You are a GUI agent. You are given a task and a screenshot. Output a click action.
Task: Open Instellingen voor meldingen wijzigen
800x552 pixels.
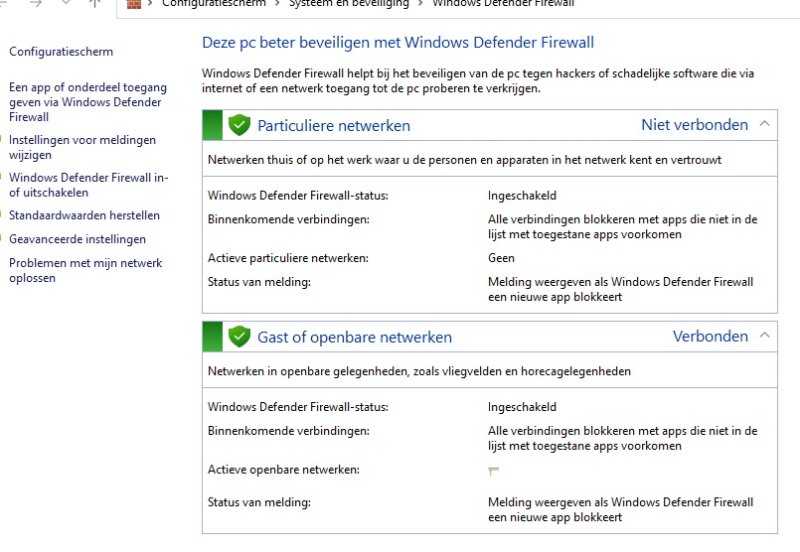(x=82, y=147)
